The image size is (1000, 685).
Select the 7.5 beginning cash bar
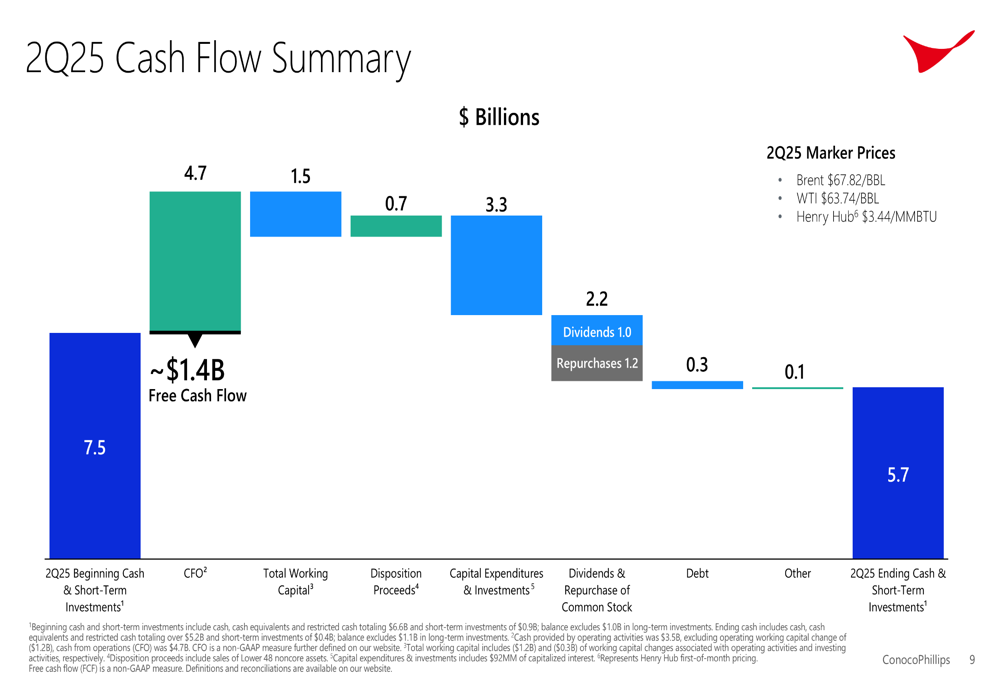coord(95,445)
